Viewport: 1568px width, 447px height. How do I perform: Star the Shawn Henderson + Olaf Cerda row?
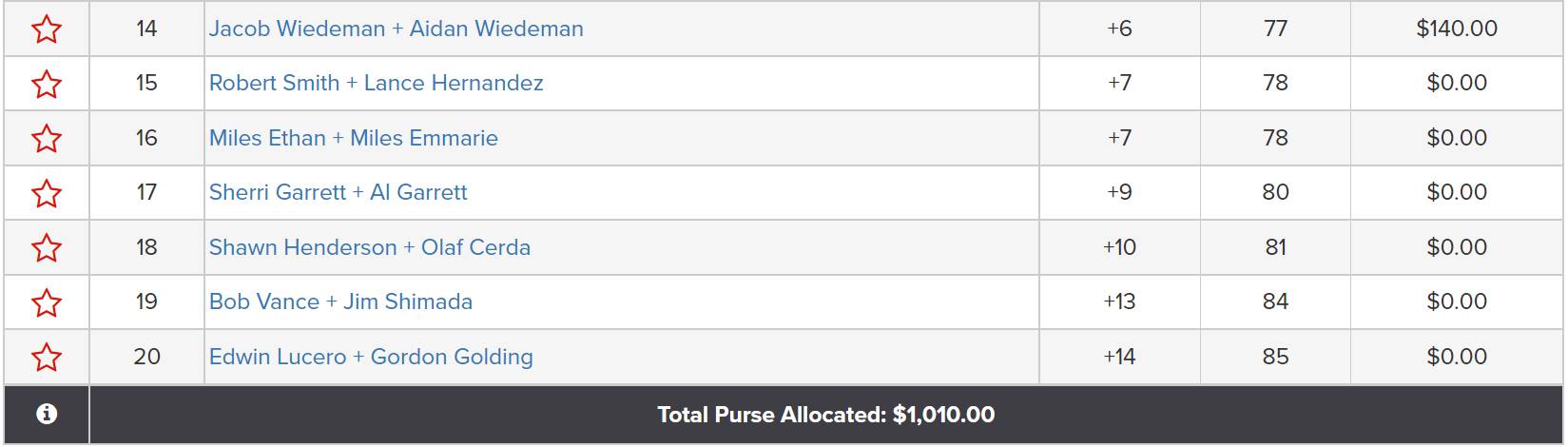(x=47, y=248)
